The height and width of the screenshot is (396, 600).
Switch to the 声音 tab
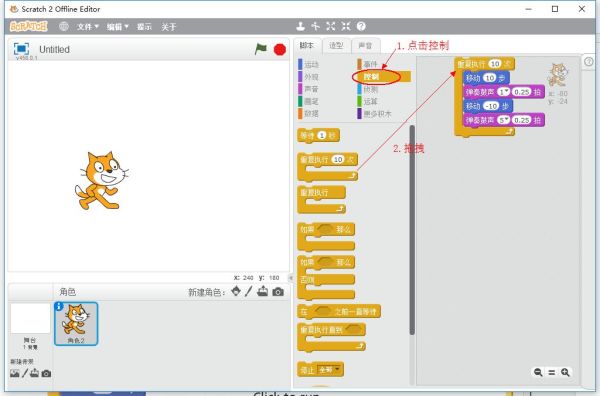(365, 46)
